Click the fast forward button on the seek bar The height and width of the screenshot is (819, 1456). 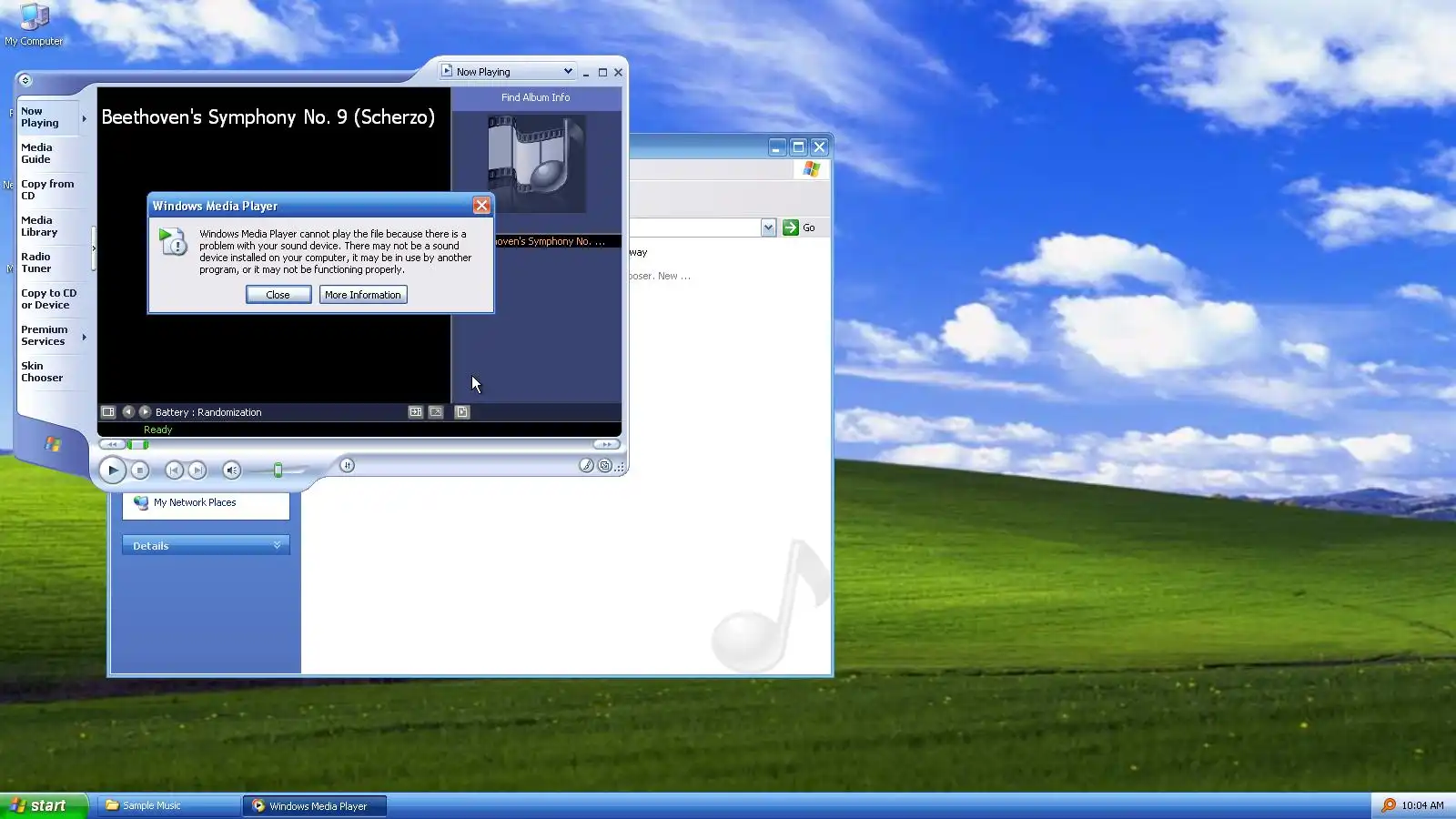606,445
